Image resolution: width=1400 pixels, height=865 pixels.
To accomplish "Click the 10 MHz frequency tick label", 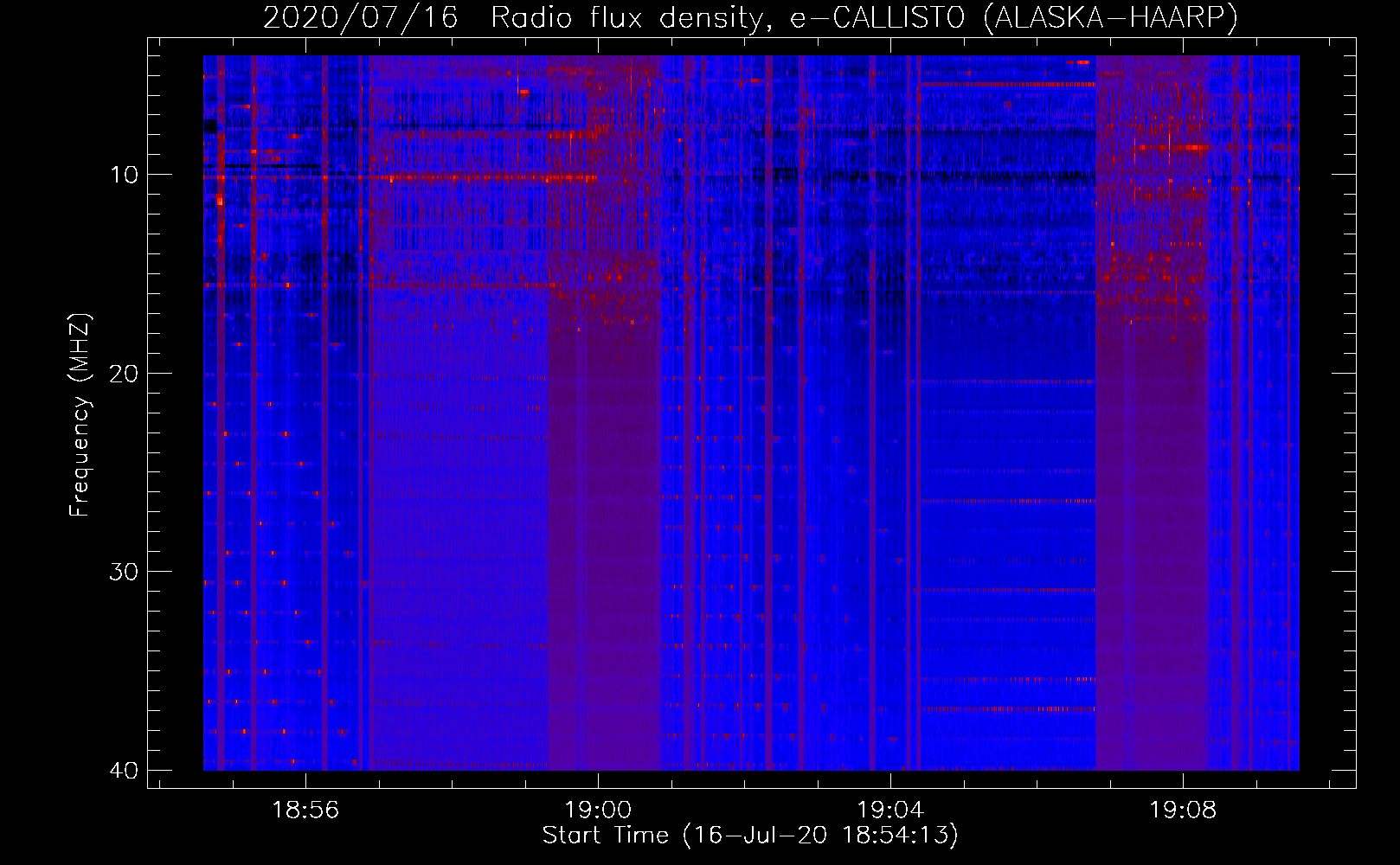I will pyautogui.click(x=124, y=176).
